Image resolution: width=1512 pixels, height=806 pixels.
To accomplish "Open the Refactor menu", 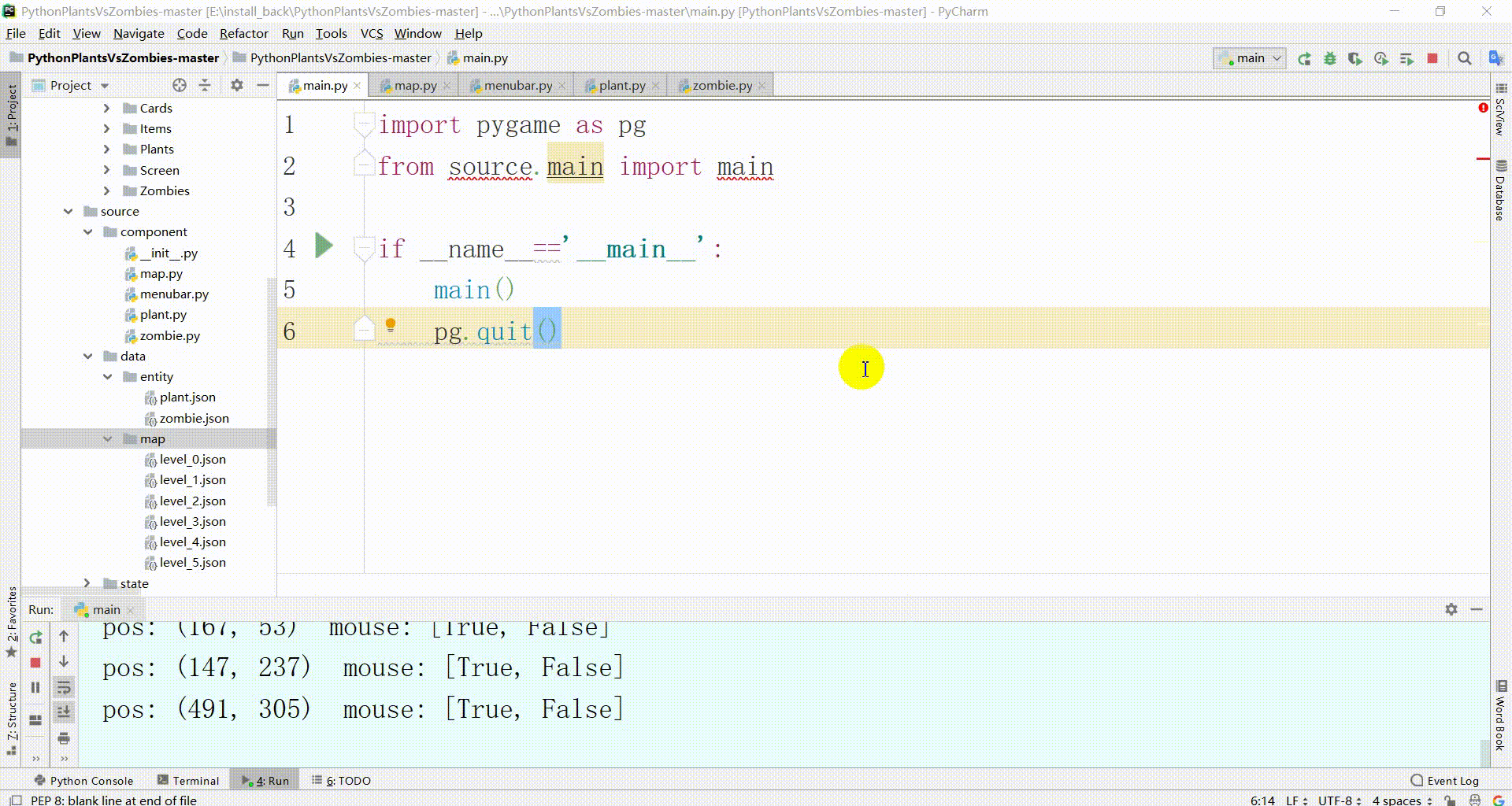I will point(243,33).
